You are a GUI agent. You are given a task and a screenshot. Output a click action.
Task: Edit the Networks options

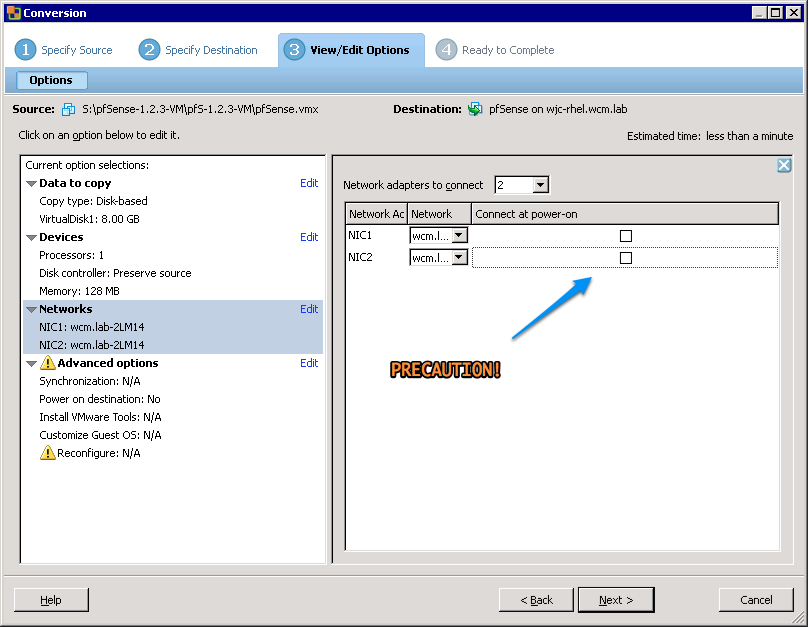[x=309, y=309]
